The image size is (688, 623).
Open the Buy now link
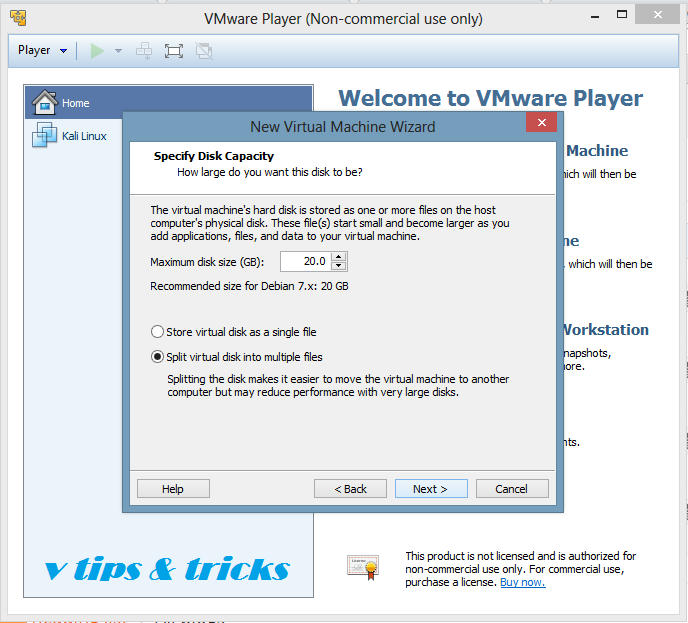[x=523, y=582]
